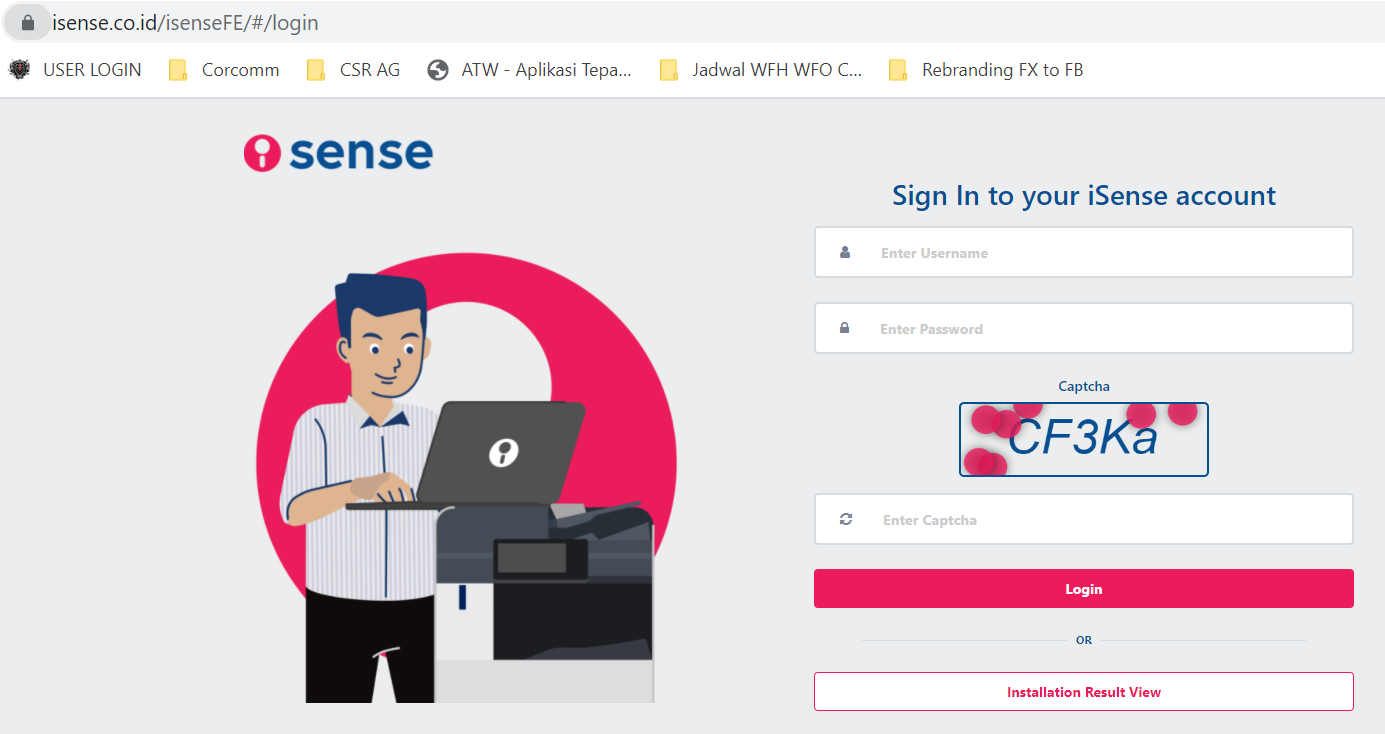1385x734 pixels.
Task: Open Jadwal WFH WFO bookmark folder
Action: click(x=760, y=70)
